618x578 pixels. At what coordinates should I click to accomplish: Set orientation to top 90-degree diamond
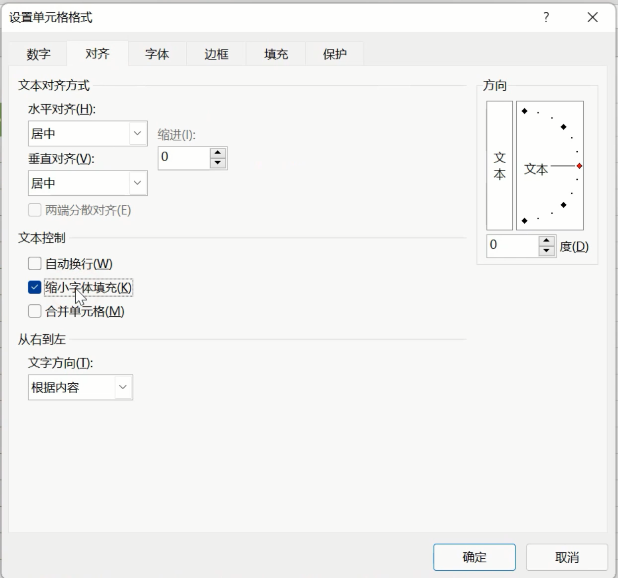click(524, 111)
